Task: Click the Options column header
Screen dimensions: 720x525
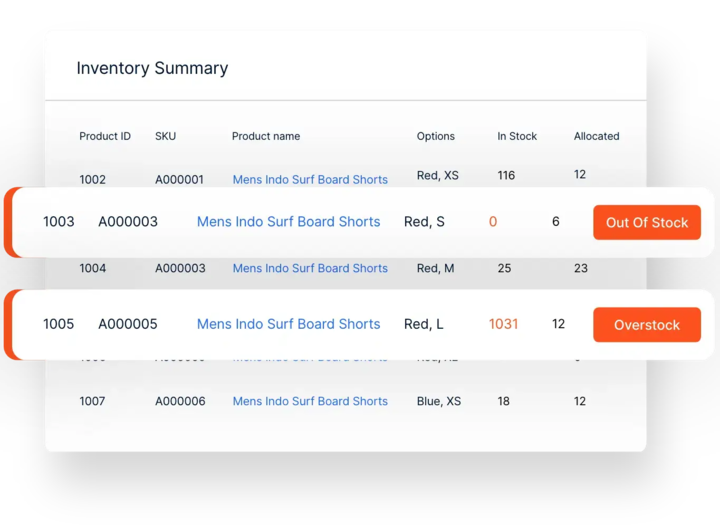Action: tap(436, 136)
